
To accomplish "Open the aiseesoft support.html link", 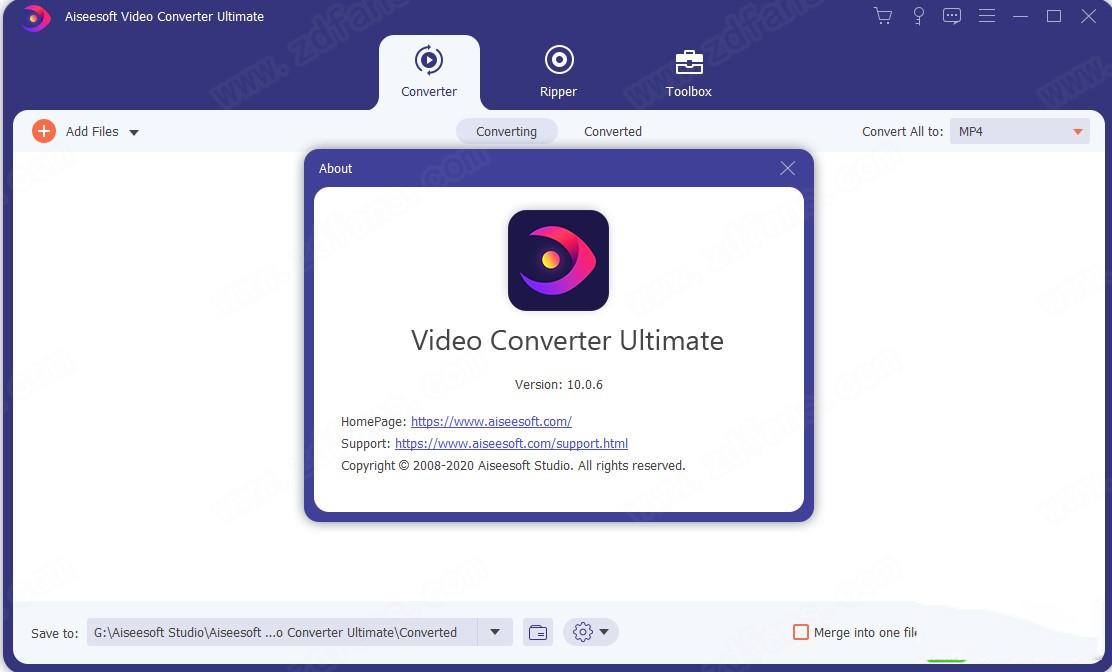I will coord(511,443).
